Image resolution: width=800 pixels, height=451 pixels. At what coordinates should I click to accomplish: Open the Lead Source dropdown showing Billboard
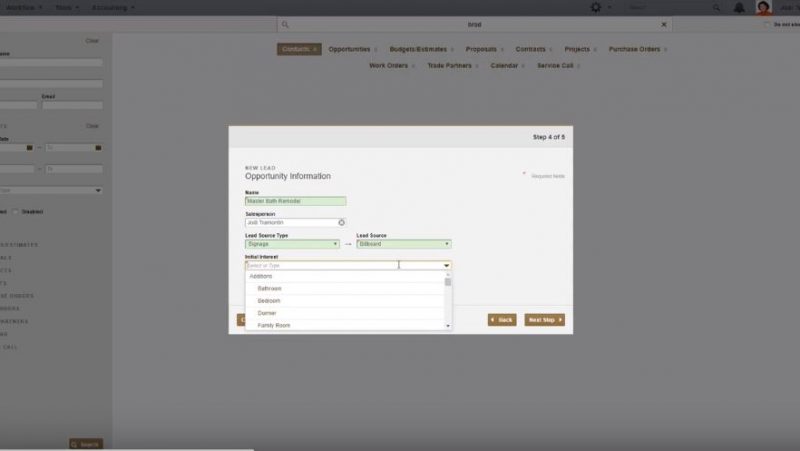(x=446, y=244)
